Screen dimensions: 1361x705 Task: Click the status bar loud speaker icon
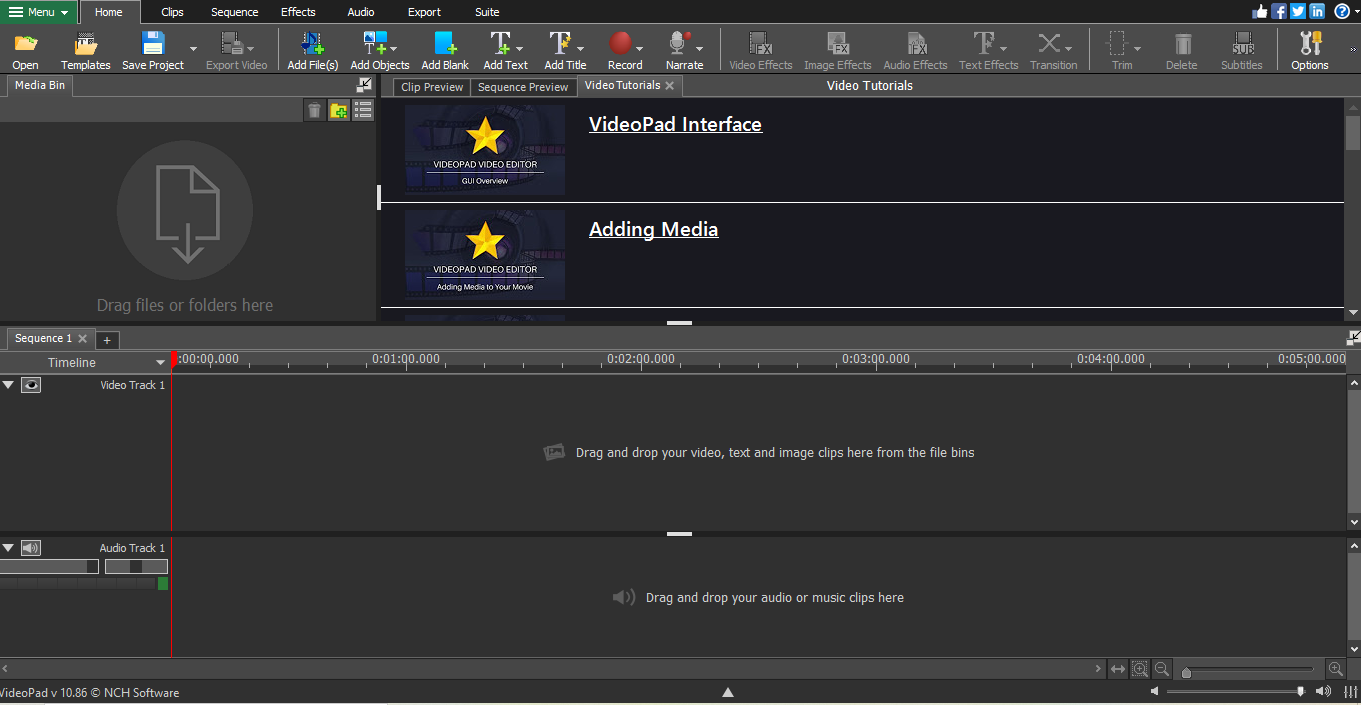point(1323,691)
